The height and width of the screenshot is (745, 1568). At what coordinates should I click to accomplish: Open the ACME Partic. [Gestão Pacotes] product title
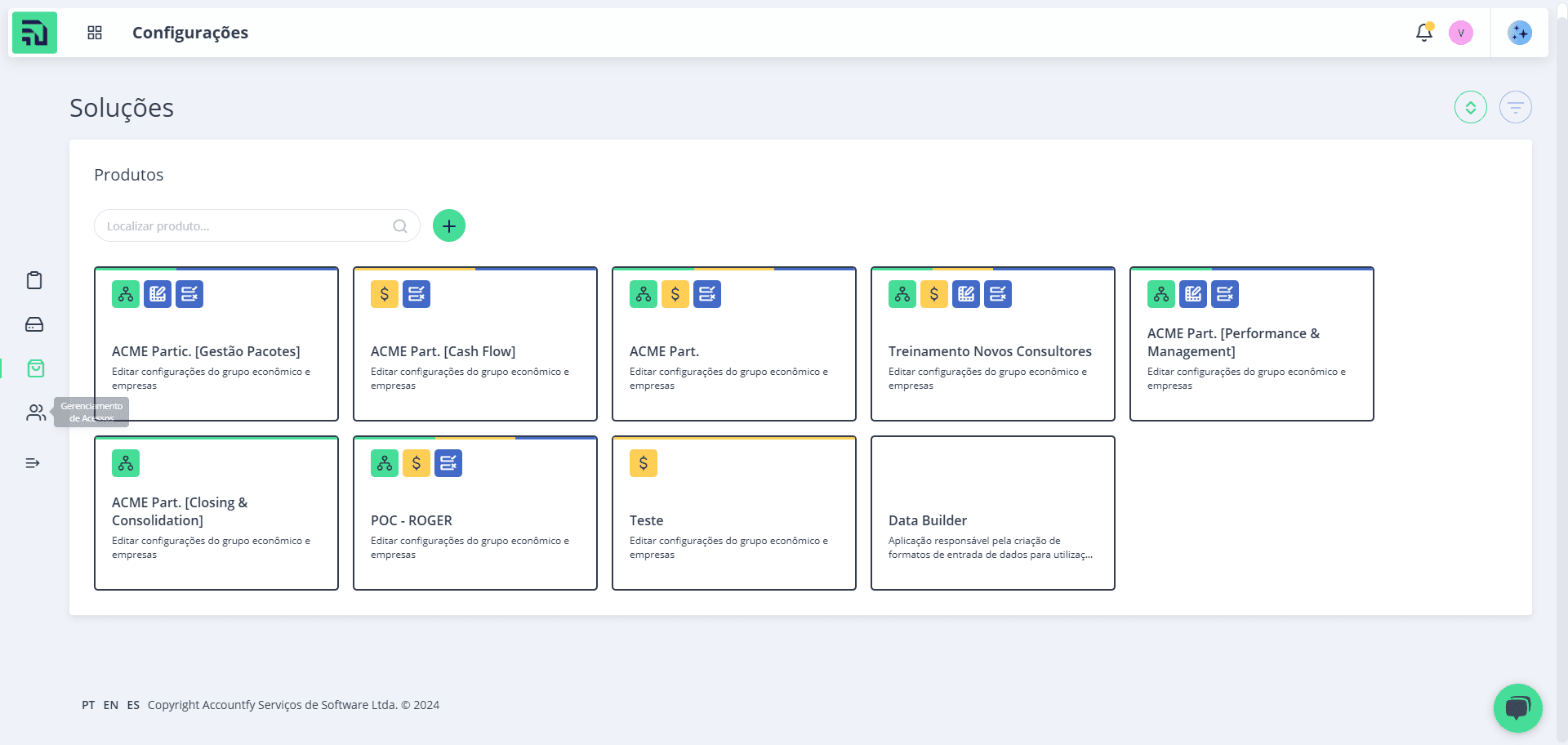[x=206, y=351]
